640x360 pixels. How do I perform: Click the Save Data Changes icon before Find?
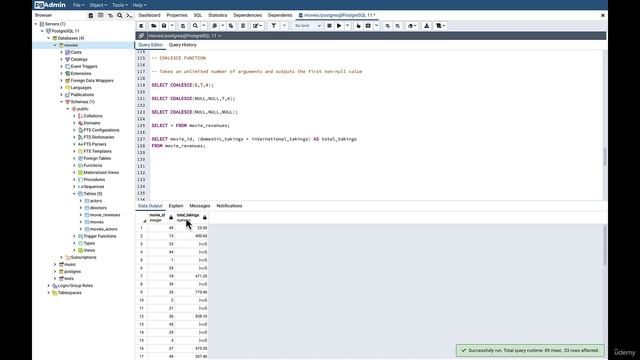pos(183,26)
